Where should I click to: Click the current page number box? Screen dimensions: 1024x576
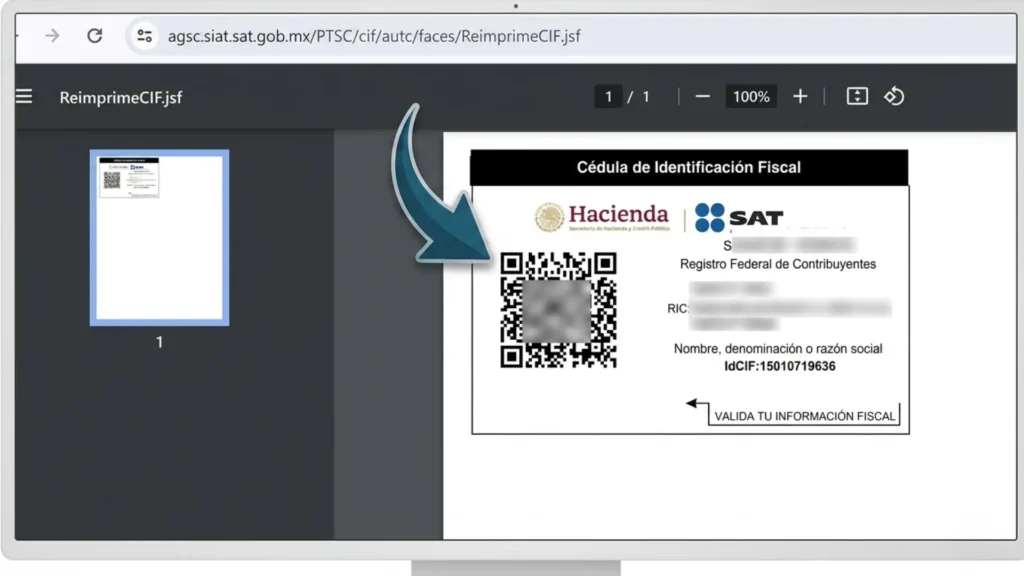(608, 97)
